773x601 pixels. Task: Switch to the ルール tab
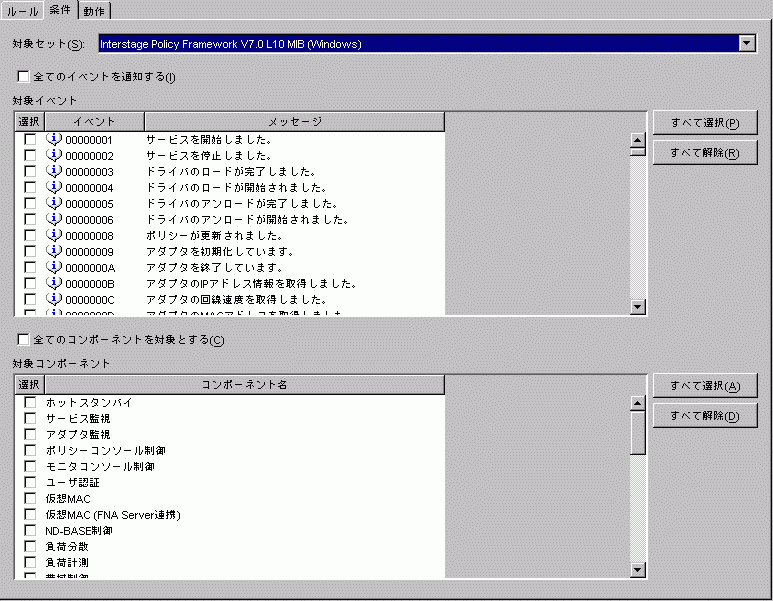coord(22,11)
